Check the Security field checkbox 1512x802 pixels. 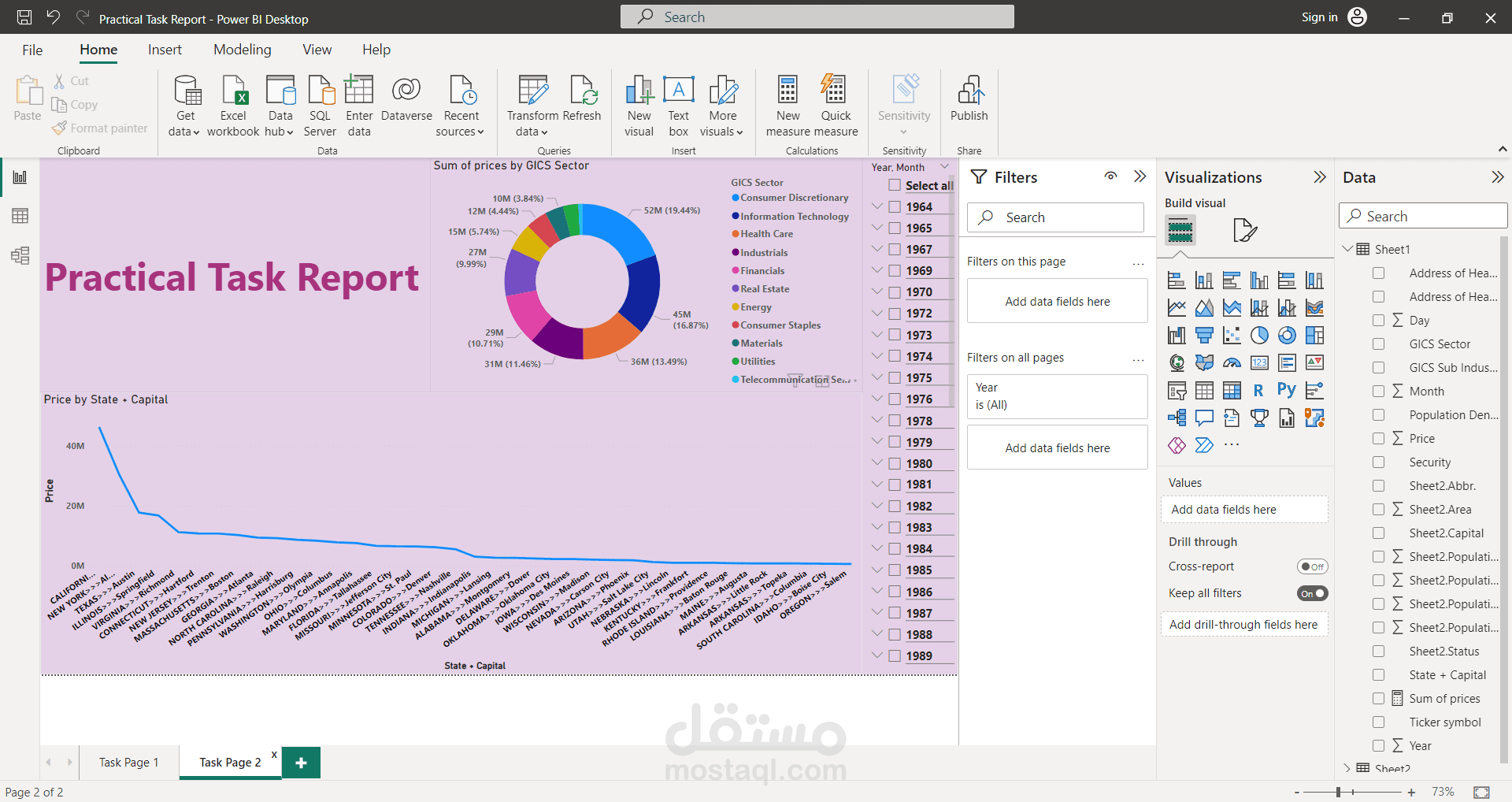coord(1378,462)
